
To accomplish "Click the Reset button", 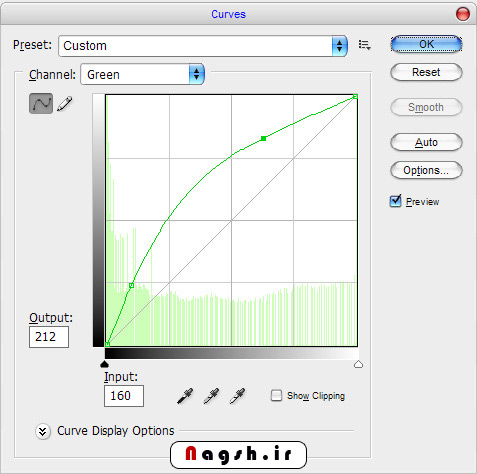I will tap(426, 72).
